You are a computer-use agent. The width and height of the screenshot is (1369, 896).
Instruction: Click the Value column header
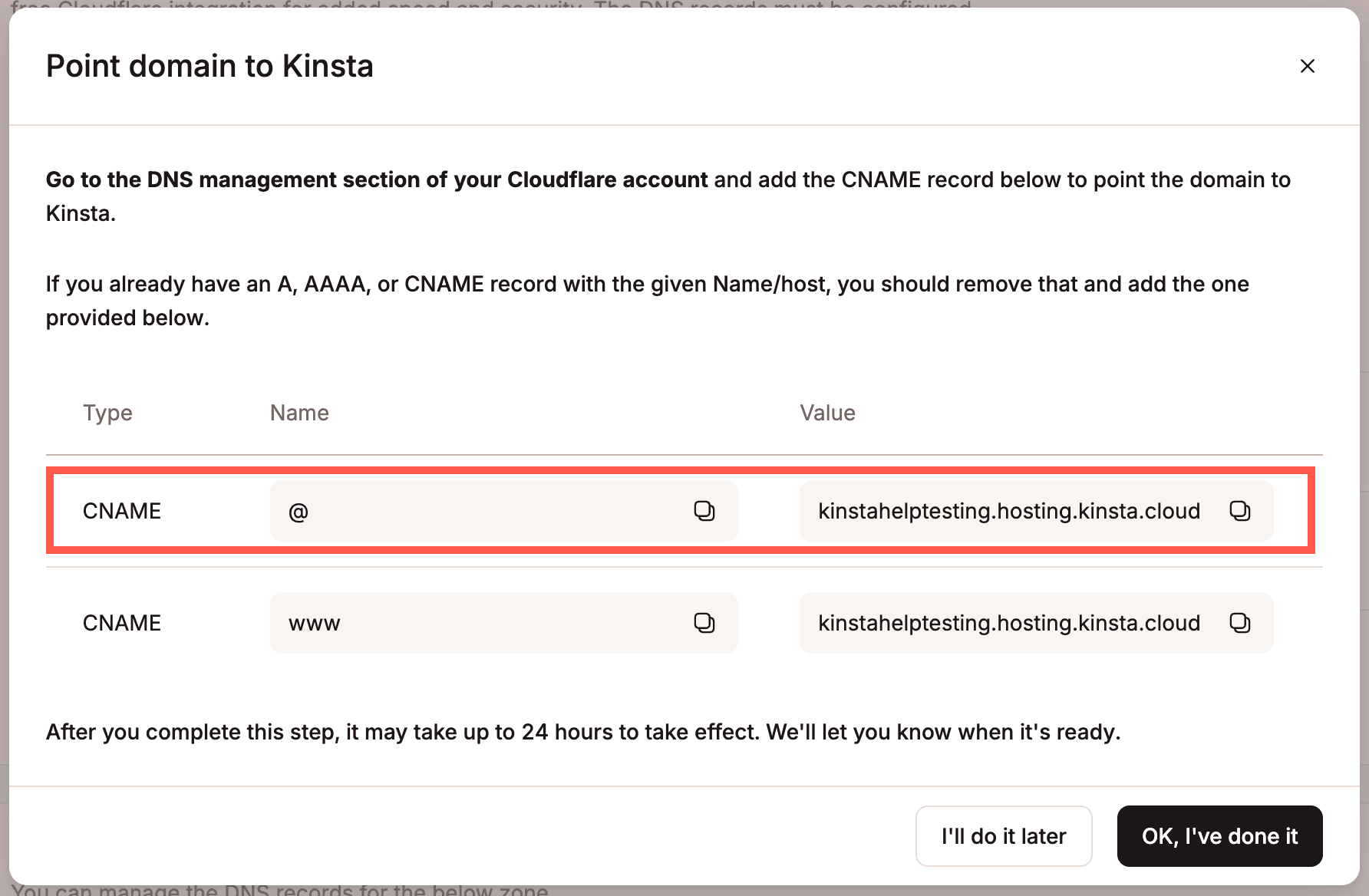coord(827,412)
